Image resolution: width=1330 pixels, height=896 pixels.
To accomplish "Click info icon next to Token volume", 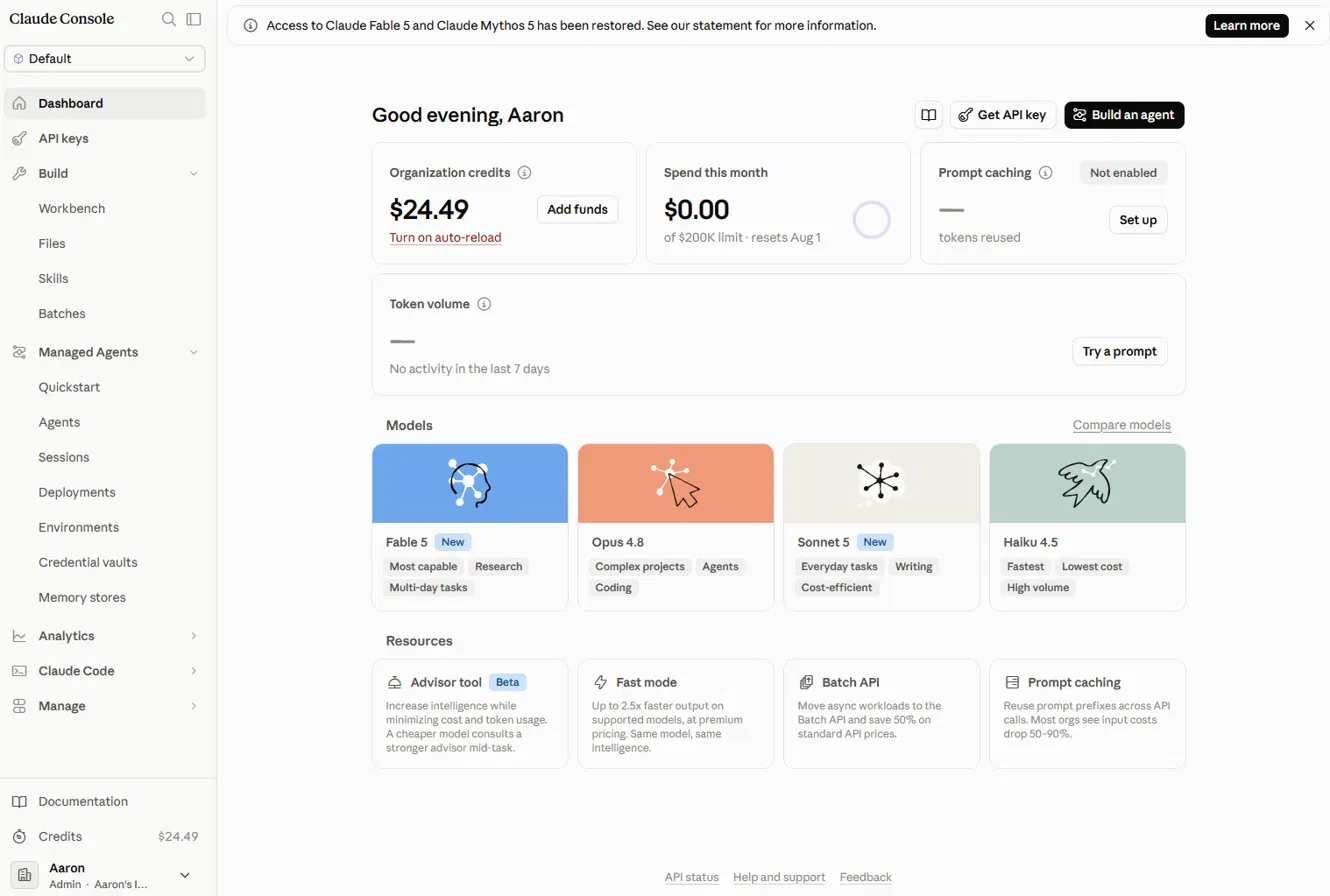I will [484, 304].
